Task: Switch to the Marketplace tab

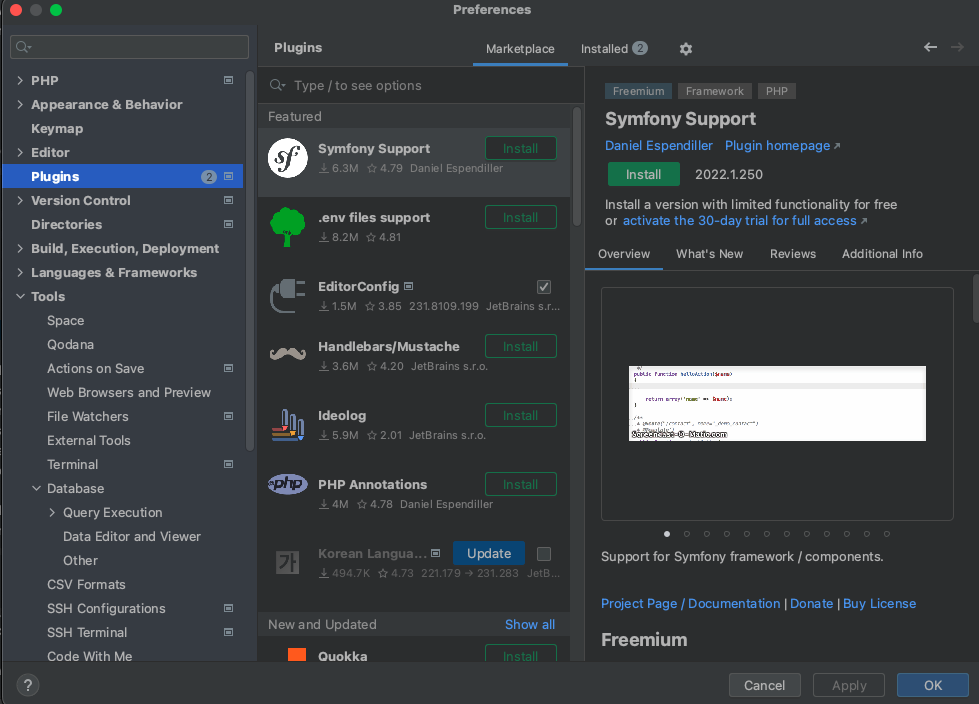Action: [x=520, y=49]
